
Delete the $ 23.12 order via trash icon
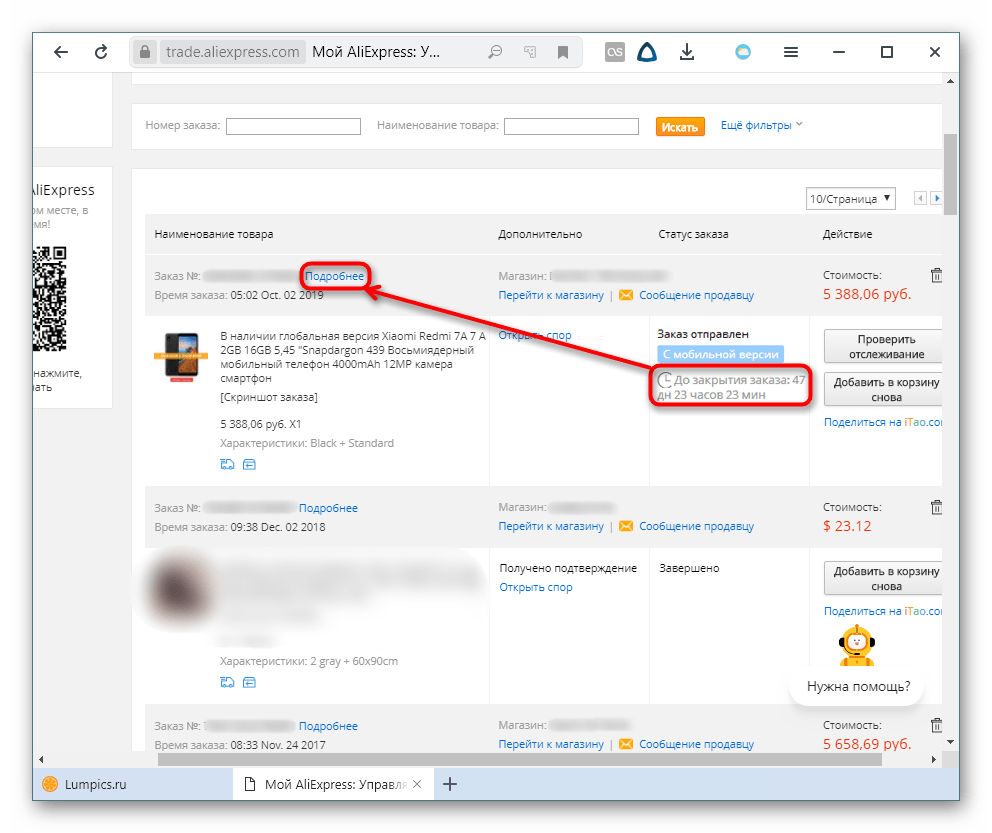click(936, 507)
